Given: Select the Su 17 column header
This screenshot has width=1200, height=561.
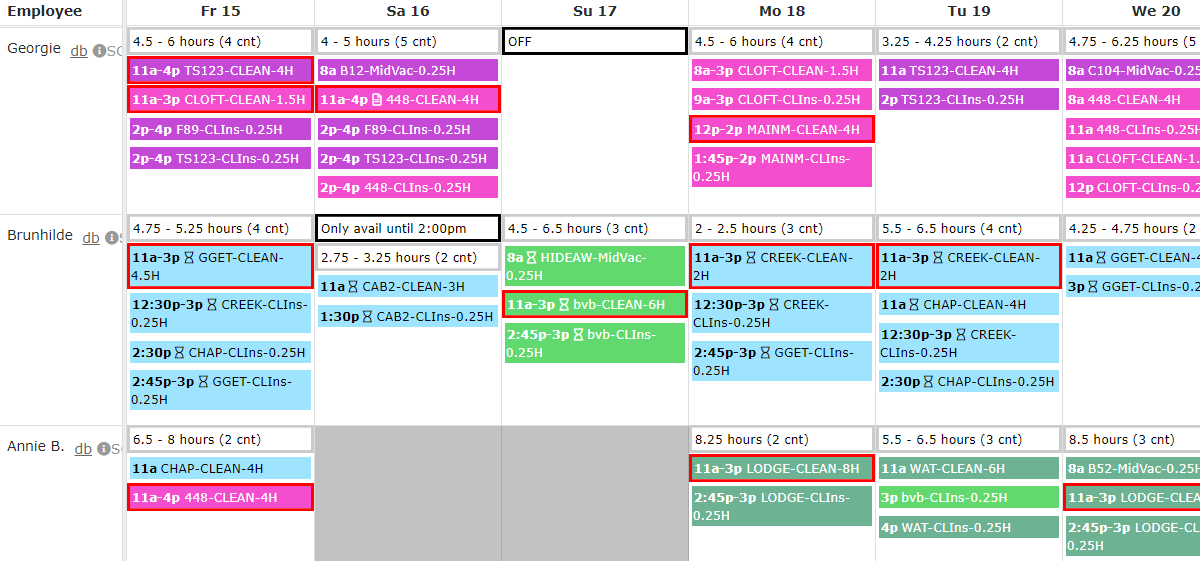Looking at the screenshot, I should tap(595, 12).
